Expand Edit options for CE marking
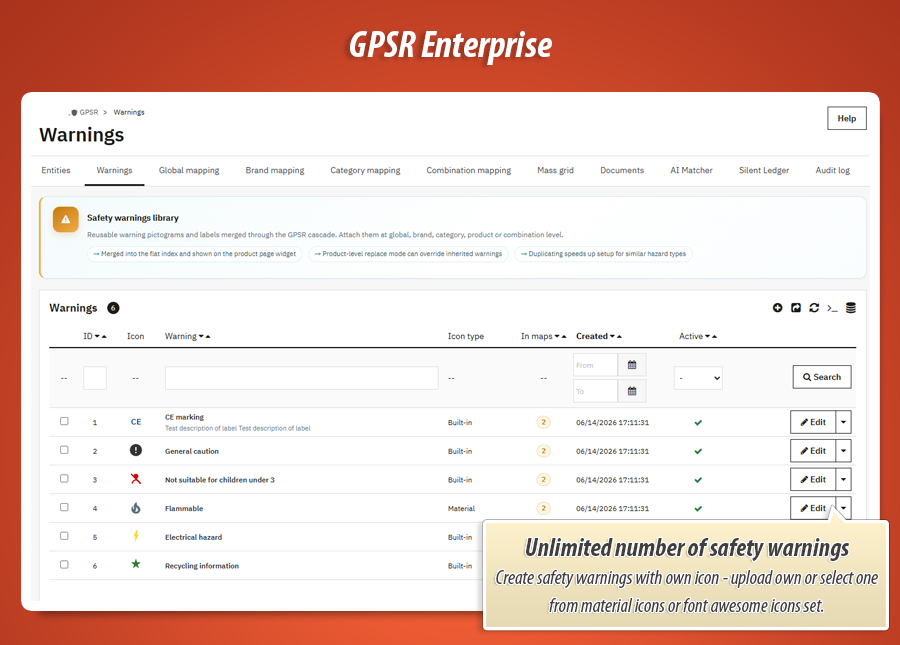This screenshot has height=645, width=900. coord(843,422)
